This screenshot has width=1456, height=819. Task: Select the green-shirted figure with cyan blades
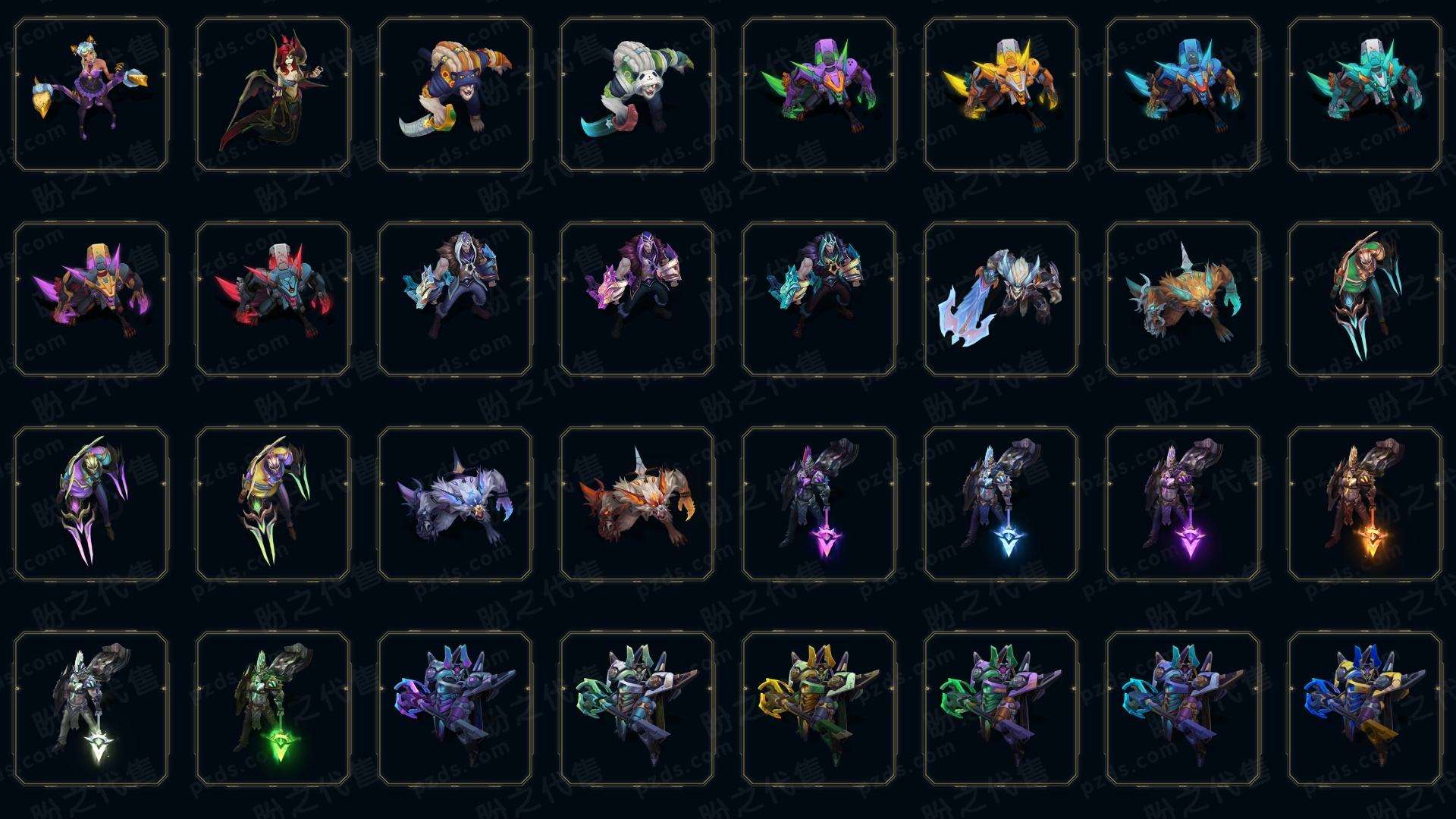pos(1365,300)
